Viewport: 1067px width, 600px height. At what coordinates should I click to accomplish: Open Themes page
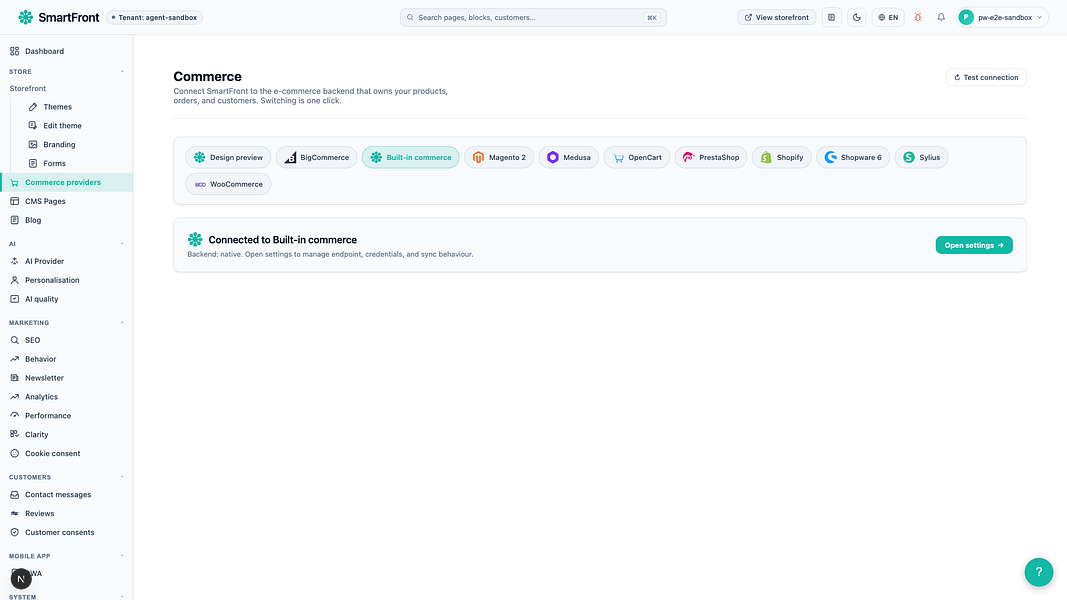(57, 107)
